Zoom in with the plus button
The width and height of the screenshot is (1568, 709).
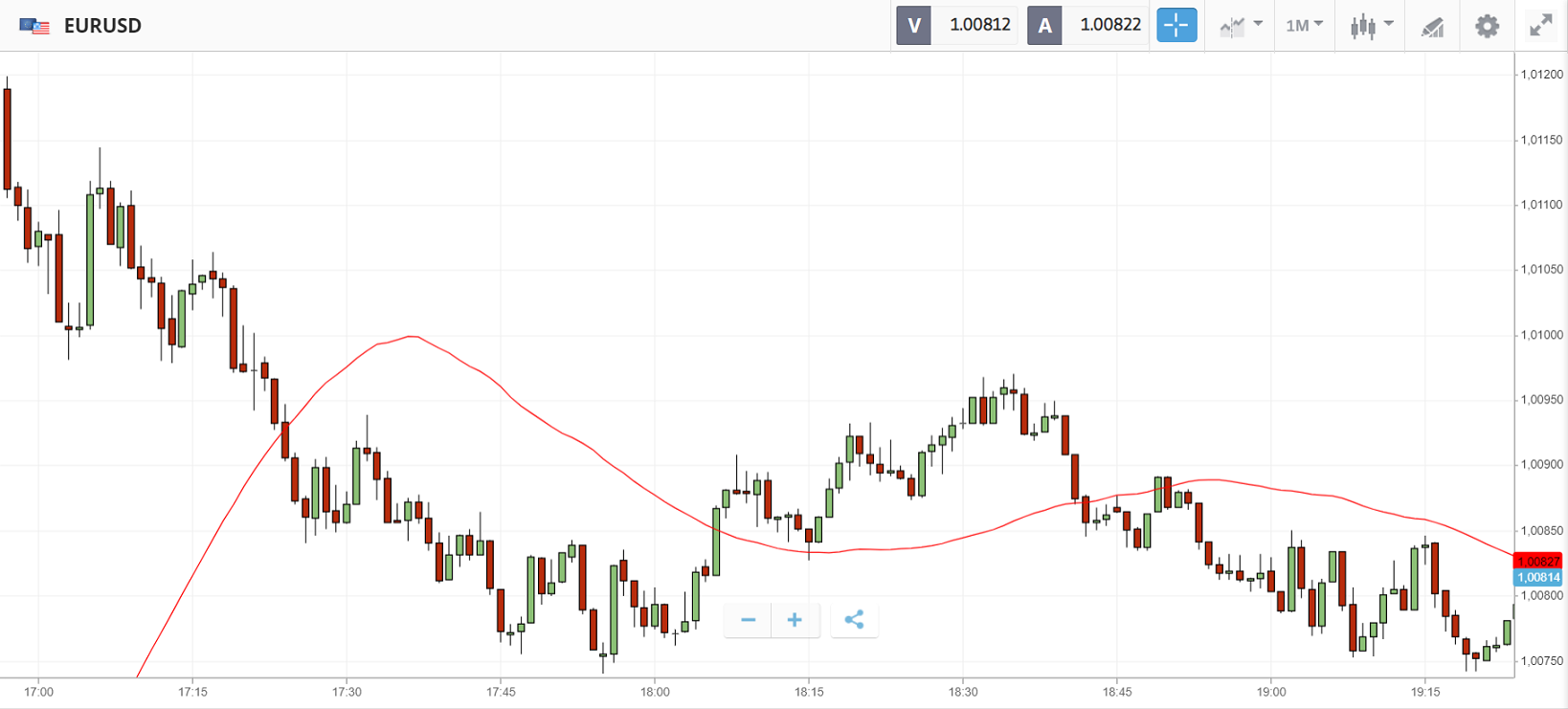[x=795, y=620]
